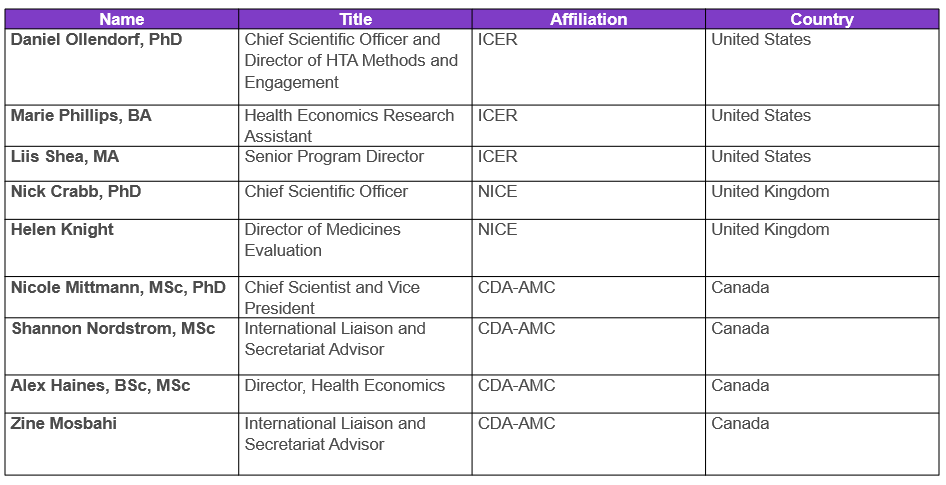Click the Name column header
946x485 pixels.
coord(122,19)
